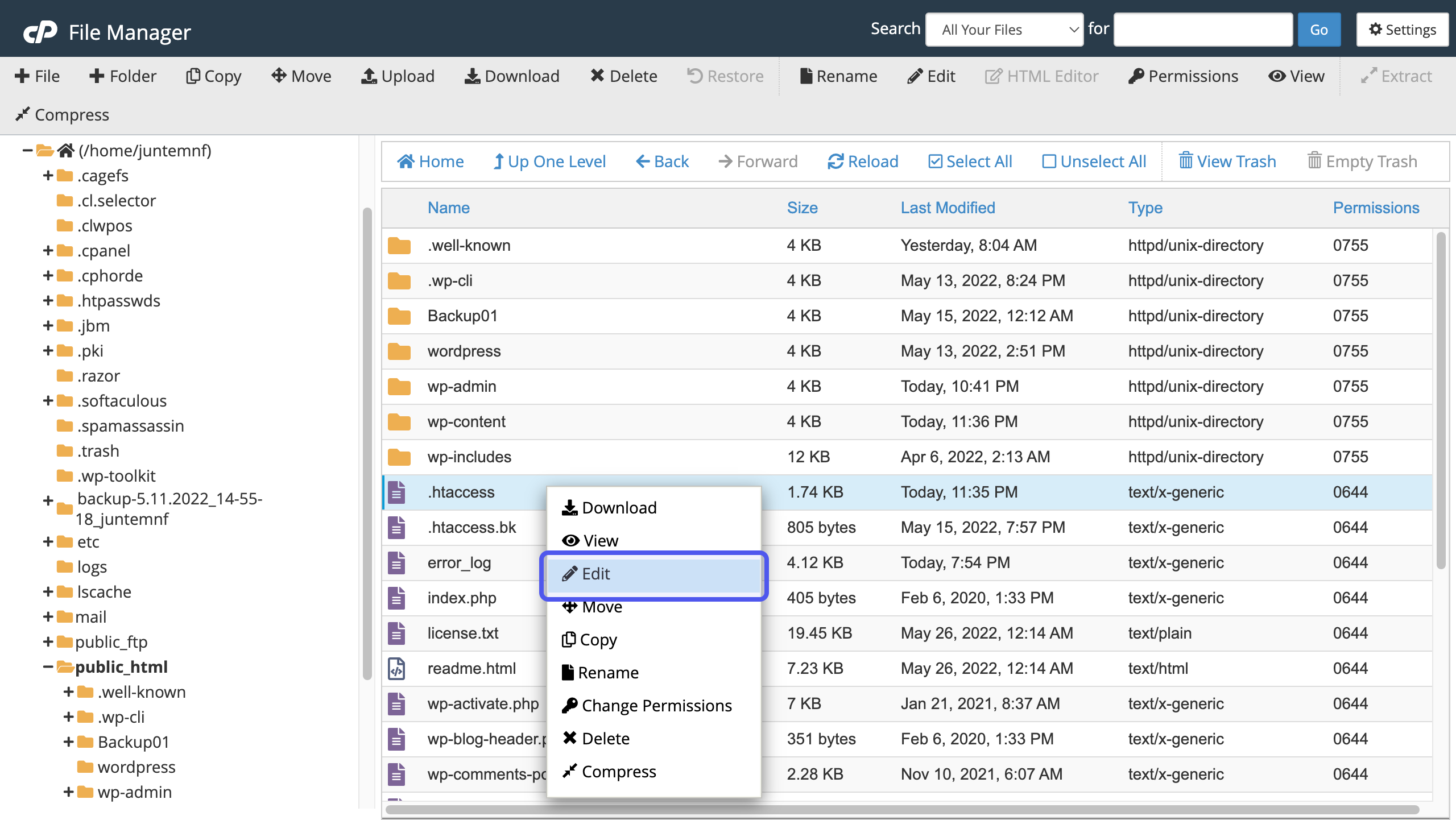Go to Home in navigation bar

[431, 161]
